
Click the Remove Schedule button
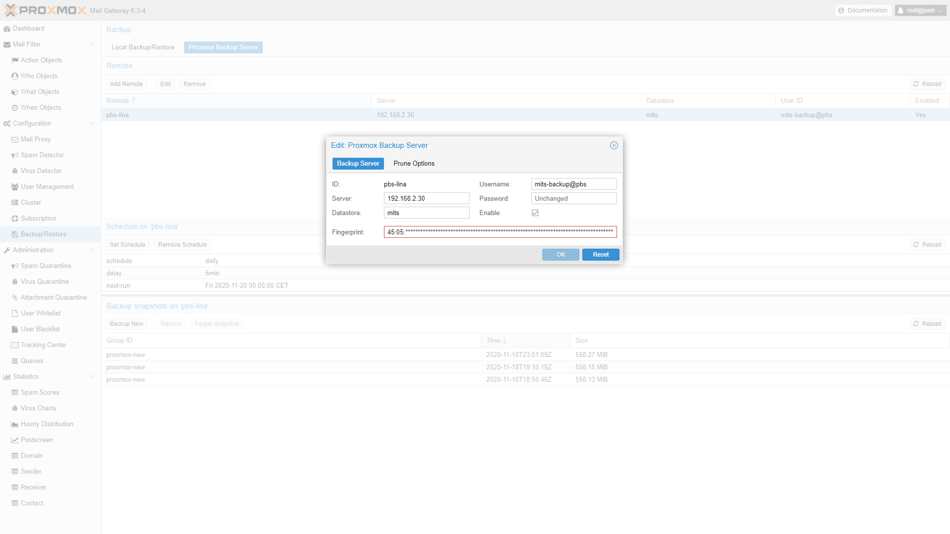[182, 244]
